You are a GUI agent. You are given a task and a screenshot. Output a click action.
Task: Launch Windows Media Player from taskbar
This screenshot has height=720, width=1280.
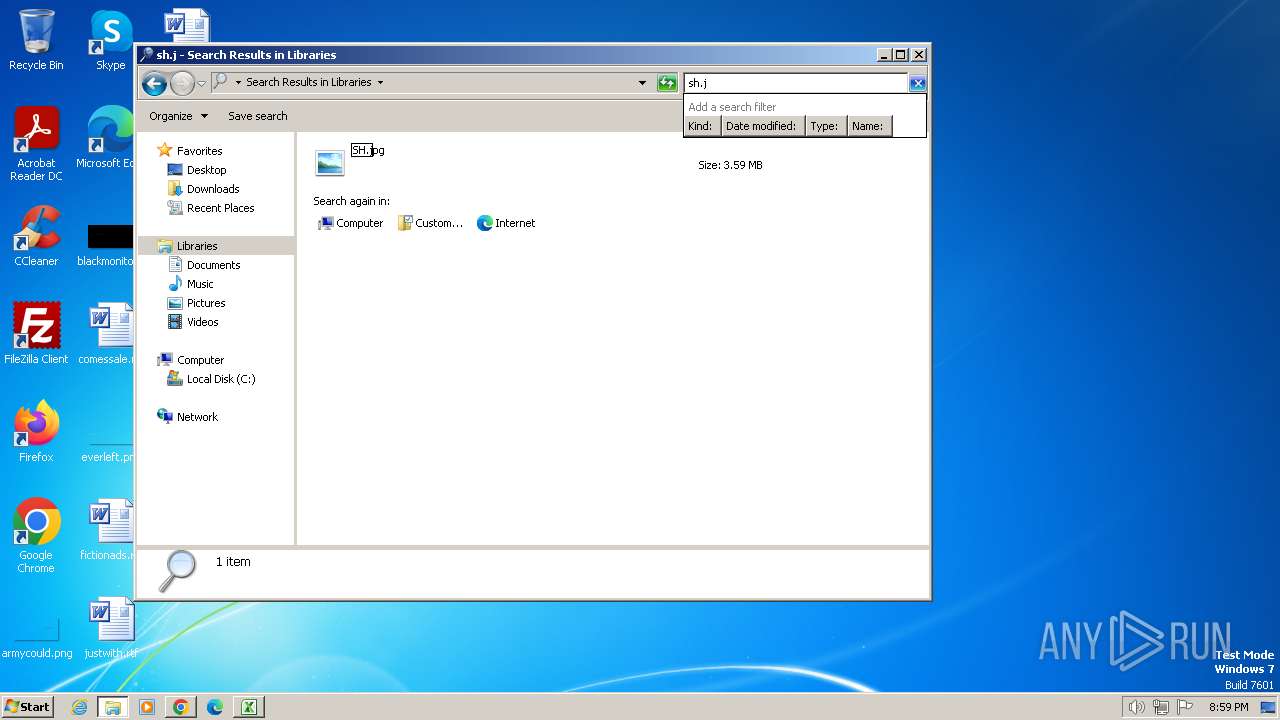click(147, 707)
